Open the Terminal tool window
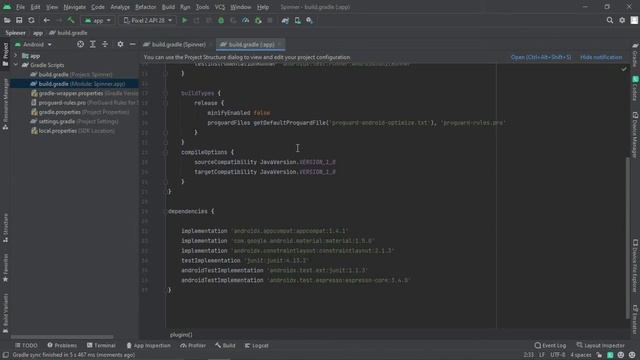The height and width of the screenshot is (360, 640). [x=101, y=345]
